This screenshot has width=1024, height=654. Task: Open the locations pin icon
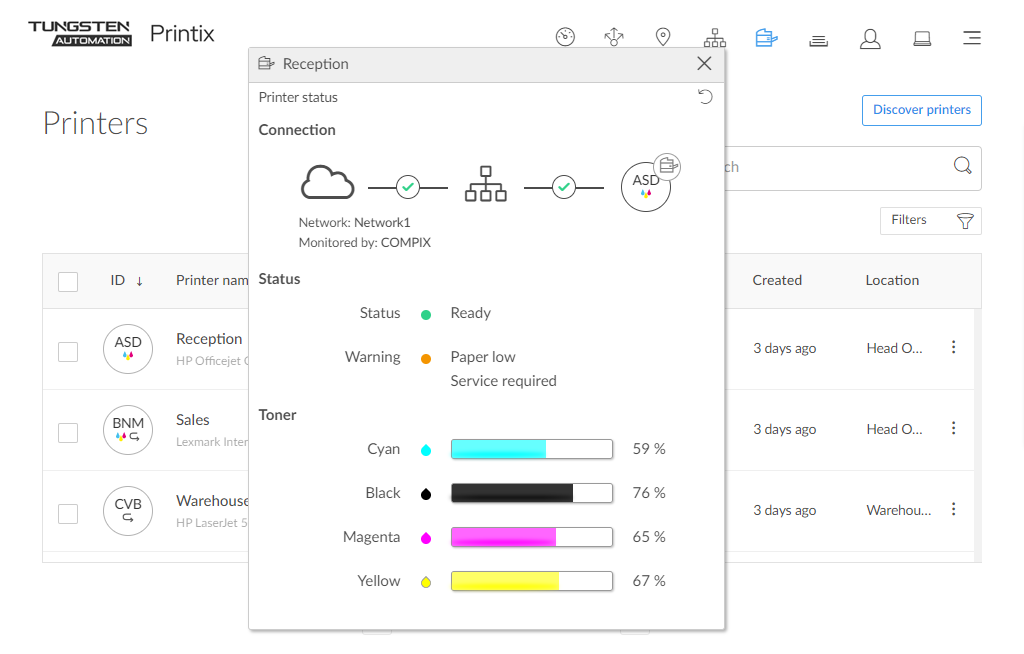[663, 38]
